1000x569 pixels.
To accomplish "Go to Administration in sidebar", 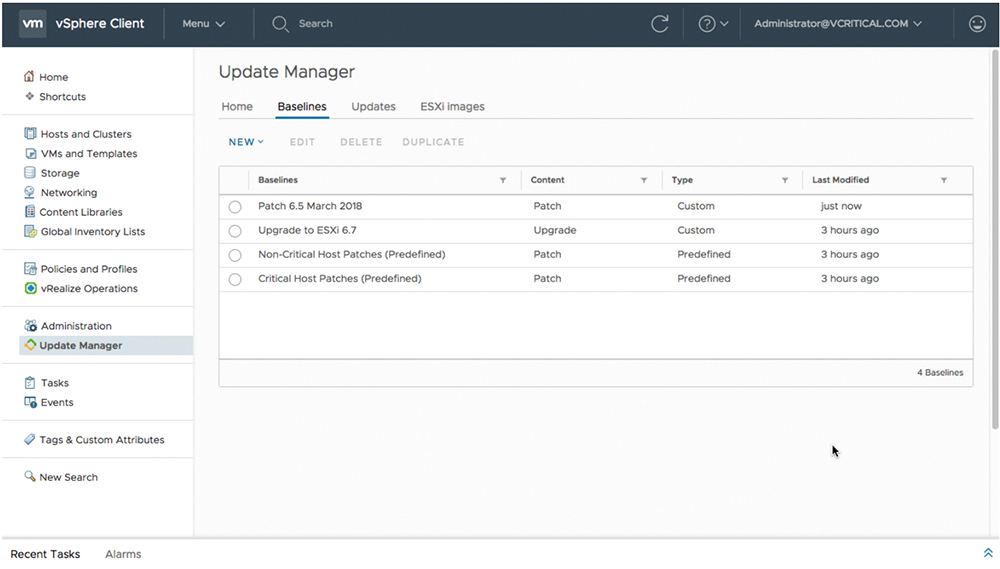I will (76, 326).
